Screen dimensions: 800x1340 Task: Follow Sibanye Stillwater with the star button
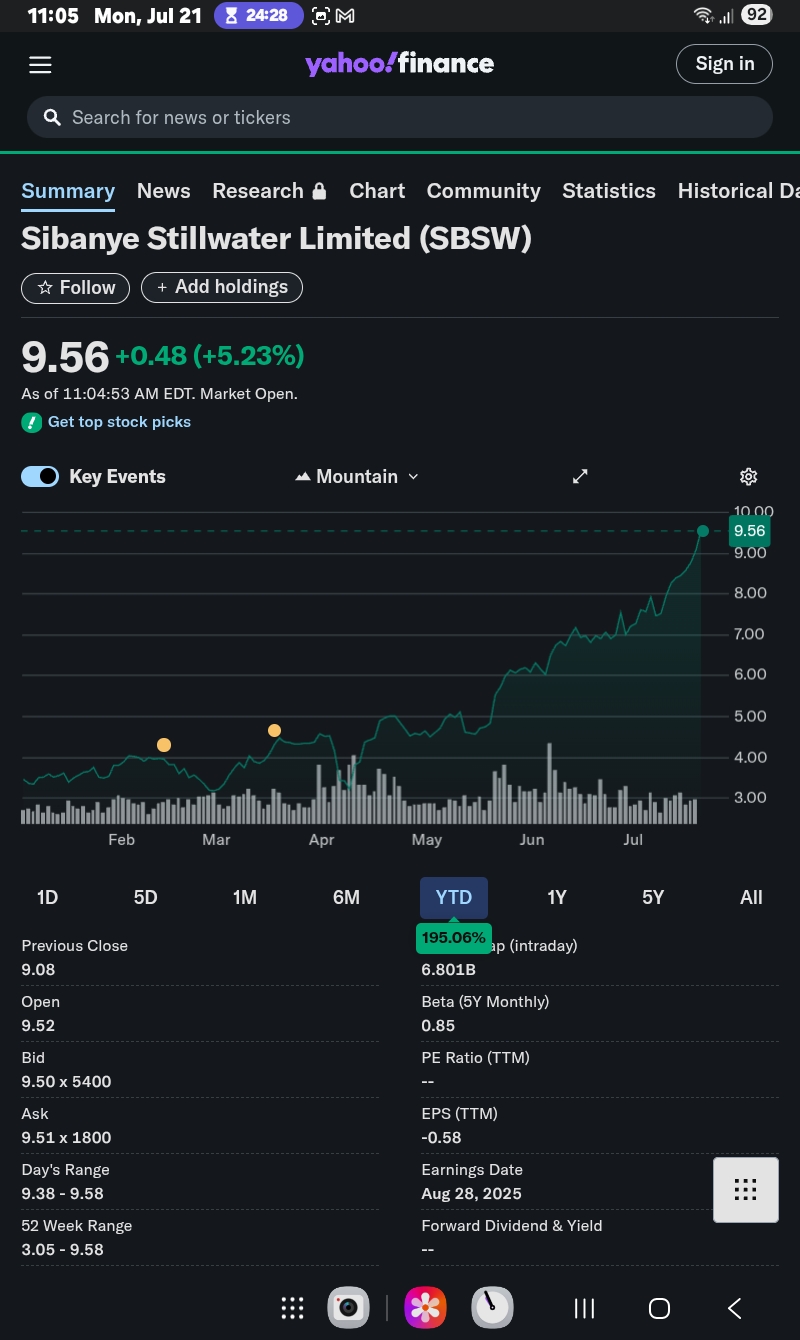tap(76, 288)
